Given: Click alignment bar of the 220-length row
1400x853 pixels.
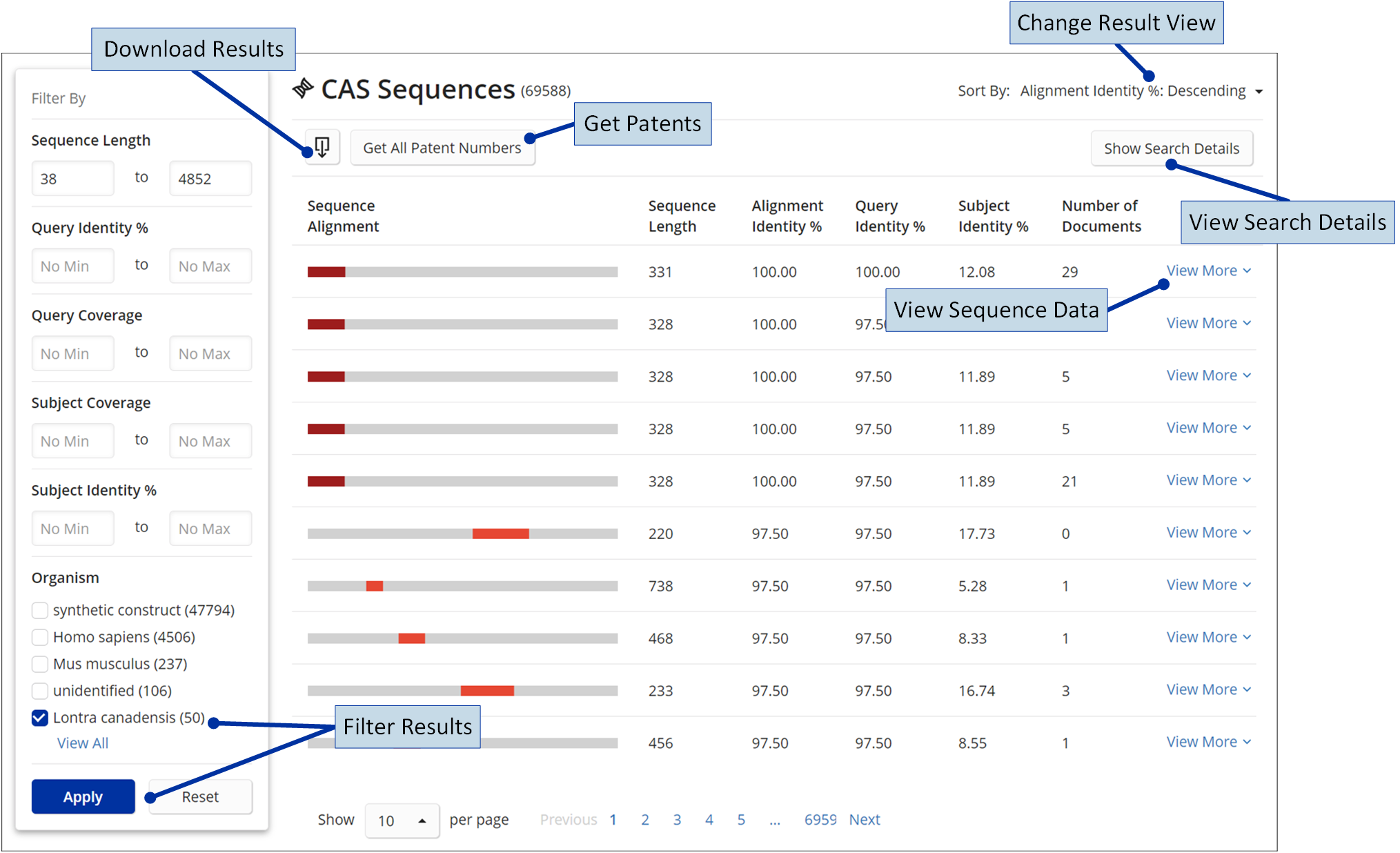Looking at the screenshot, I should pos(462,533).
